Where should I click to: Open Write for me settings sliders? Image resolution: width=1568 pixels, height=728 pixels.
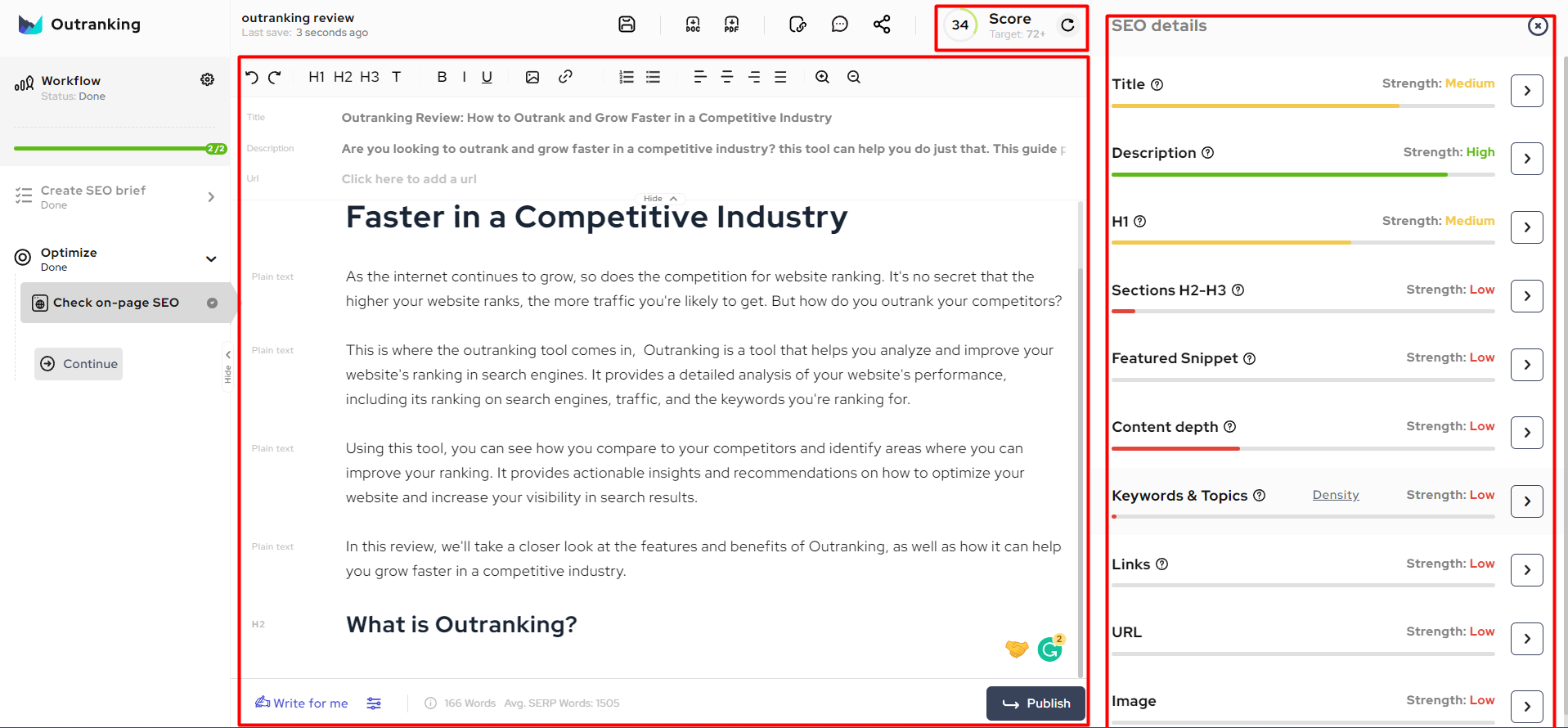pyautogui.click(x=374, y=703)
